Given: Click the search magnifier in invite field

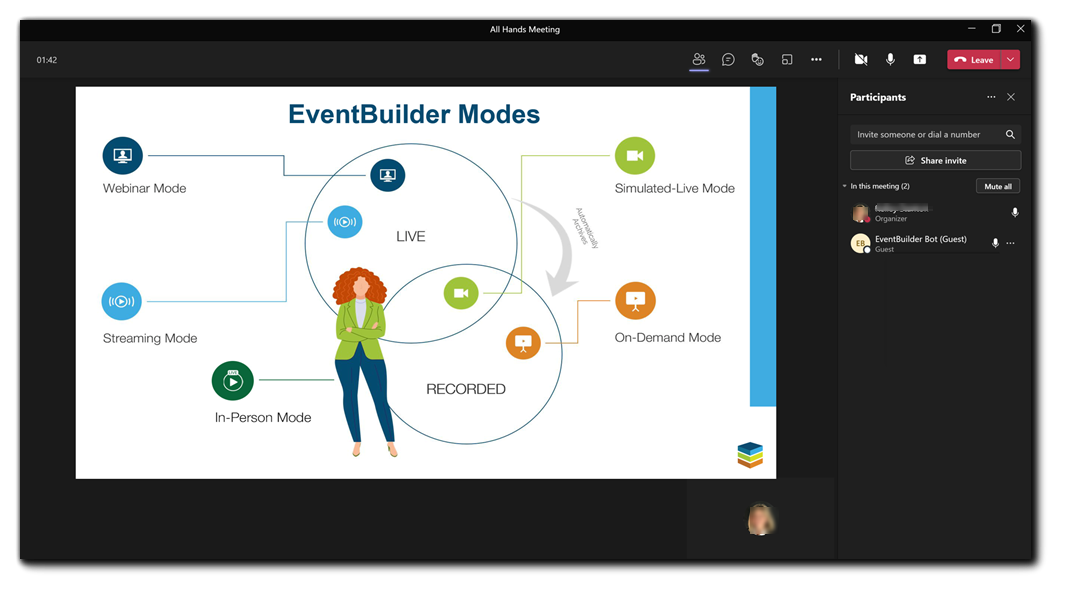Looking at the screenshot, I should [x=1011, y=135].
